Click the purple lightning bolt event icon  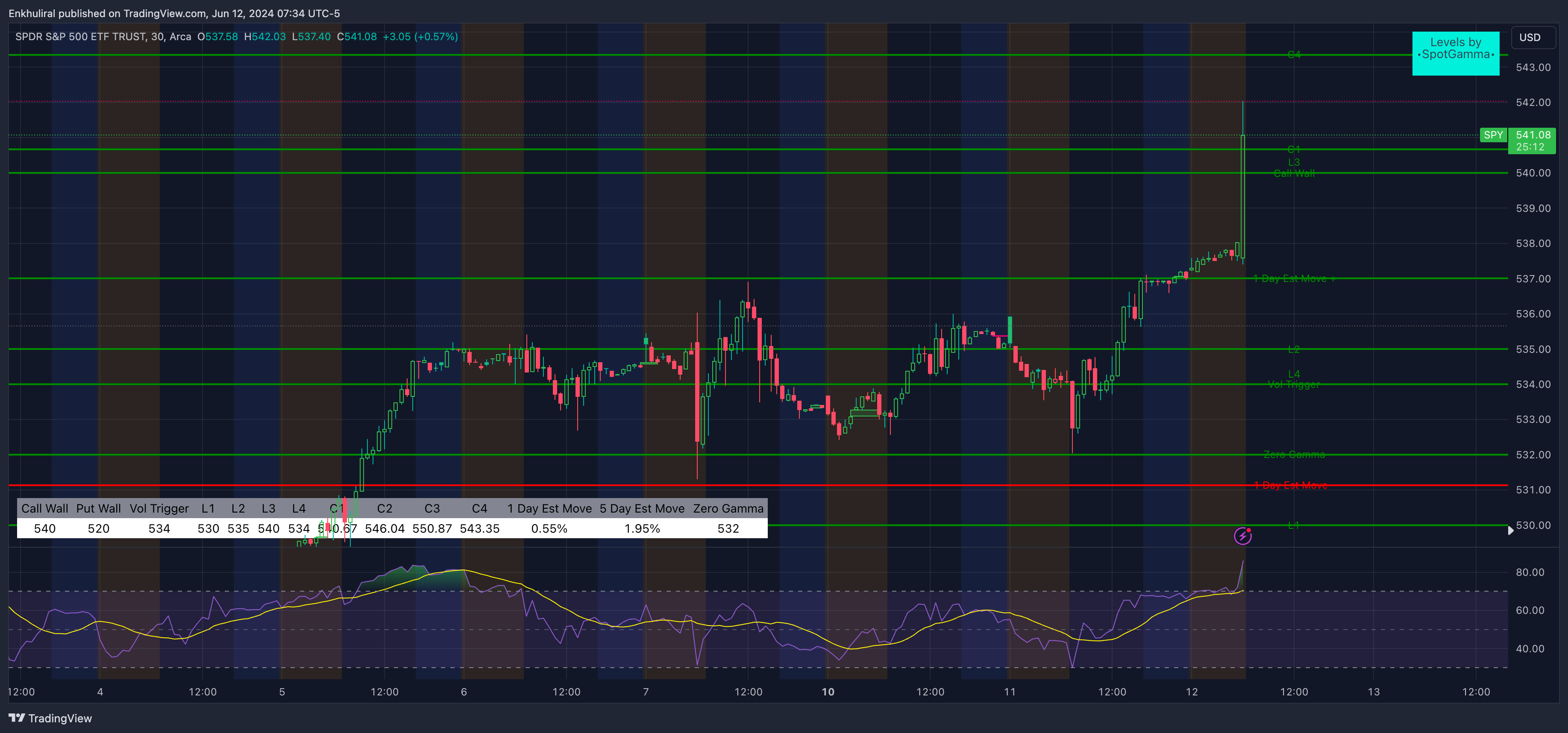pos(1242,536)
